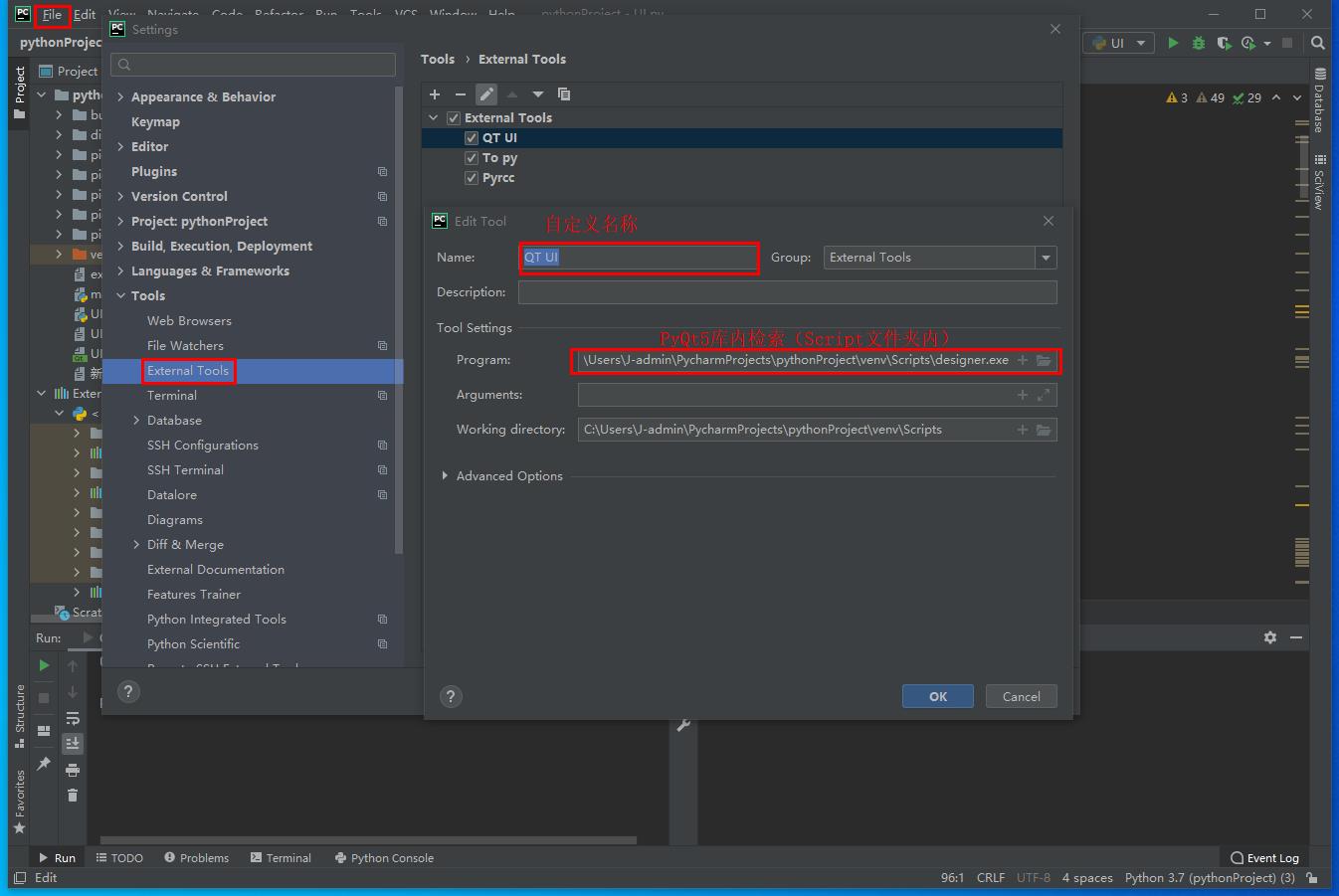Insert macro into Working directory field
The height and width of the screenshot is (896, 1339).
pos(1023,430)
